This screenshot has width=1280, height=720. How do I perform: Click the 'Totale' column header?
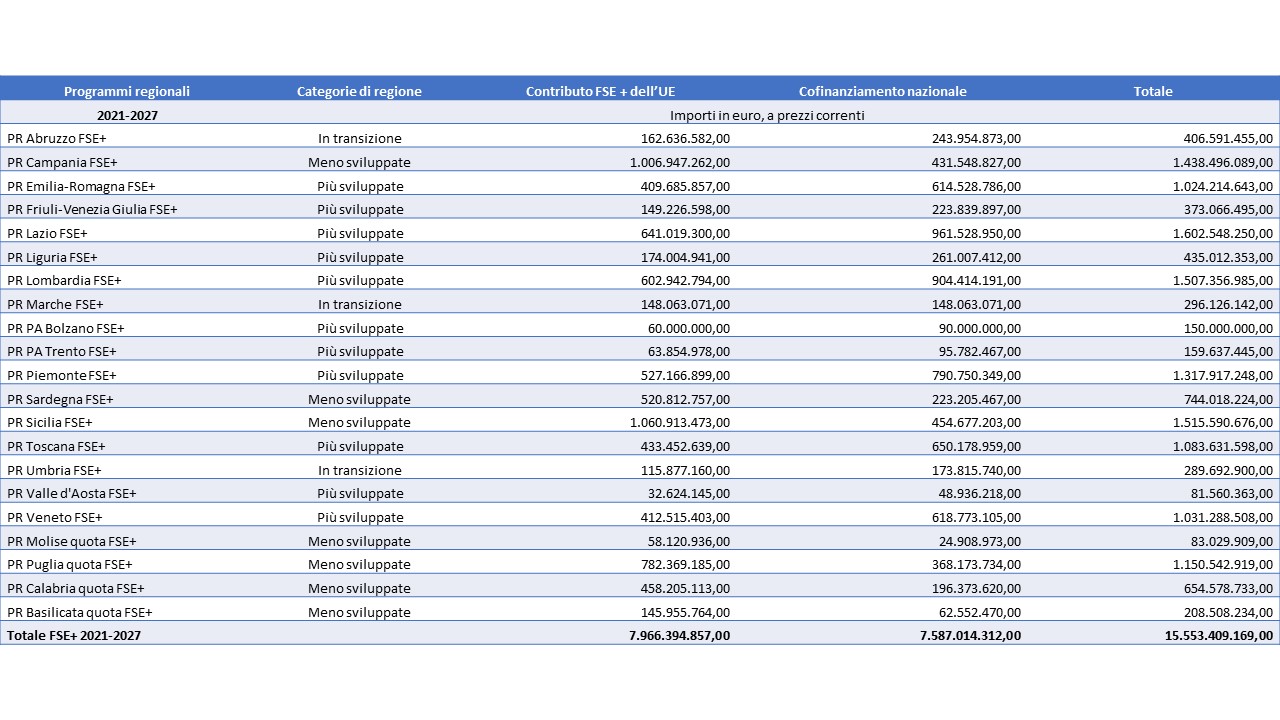coord(1152,91)
